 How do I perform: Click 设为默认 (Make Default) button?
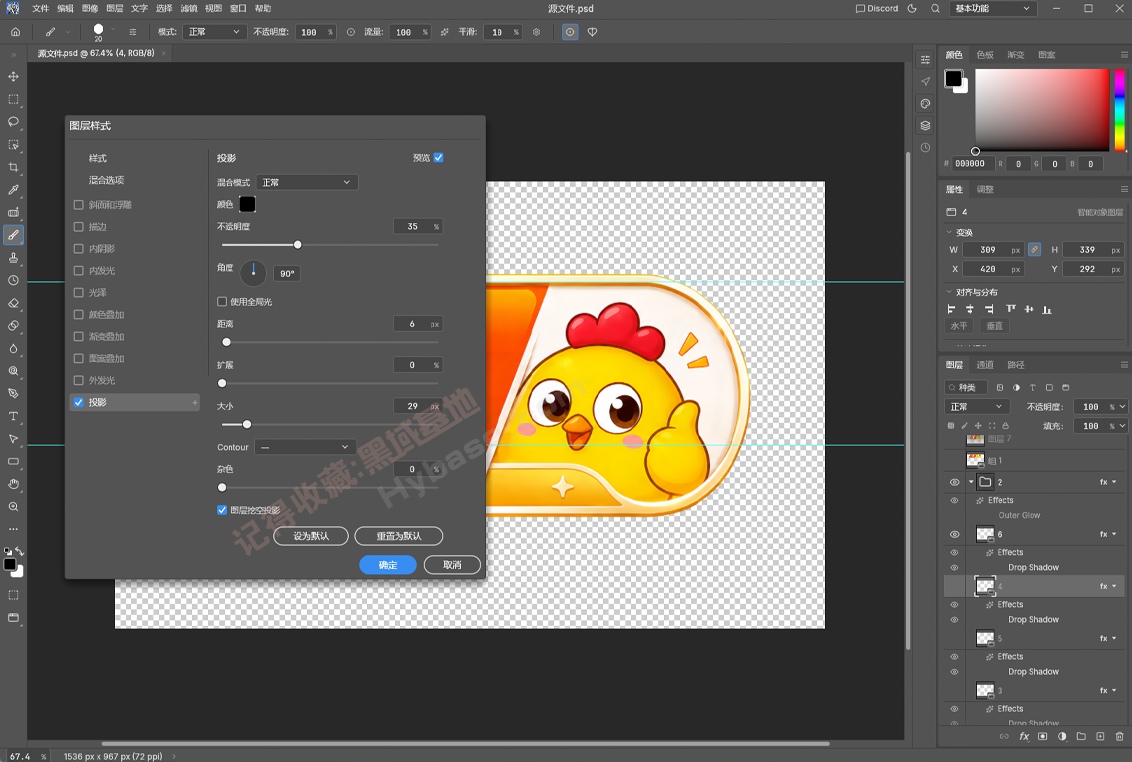tap(311, 536)
